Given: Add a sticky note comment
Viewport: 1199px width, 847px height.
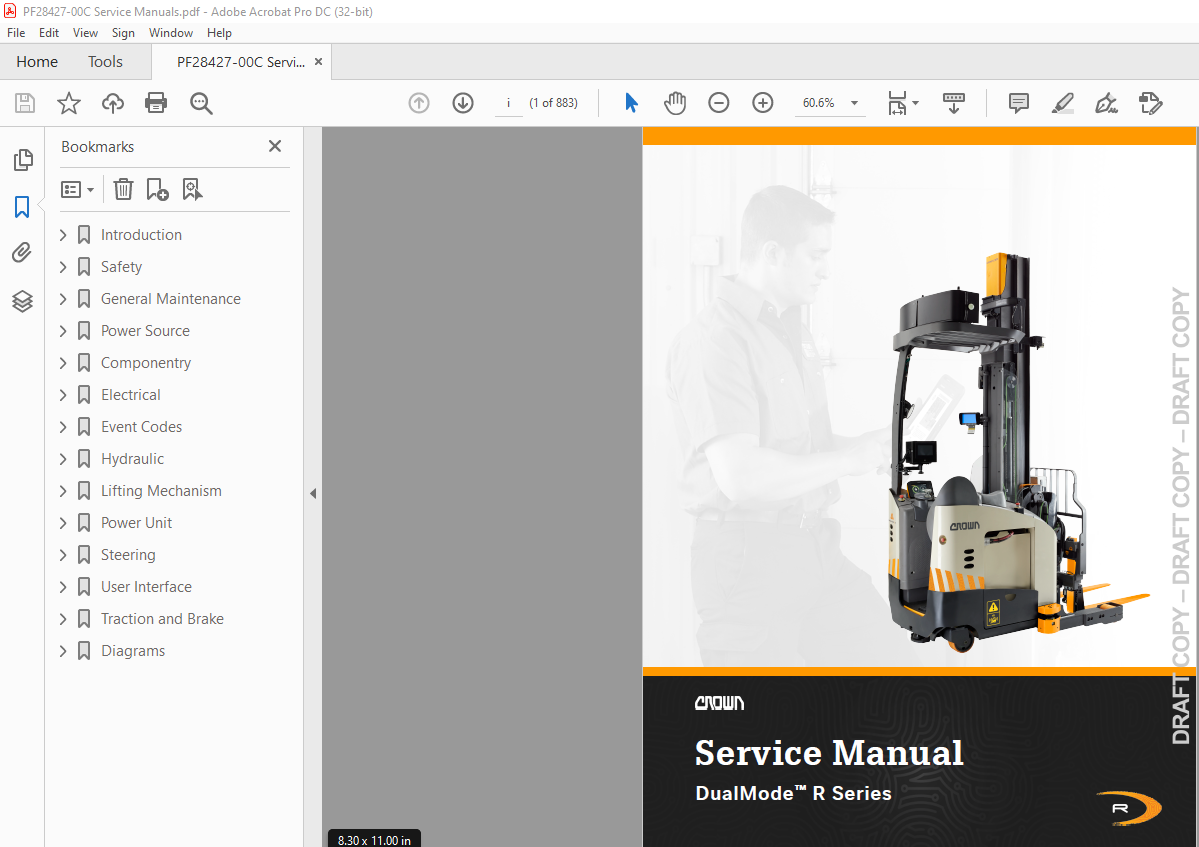Looking at the screenshot, I should click(x=1019, y=102).
